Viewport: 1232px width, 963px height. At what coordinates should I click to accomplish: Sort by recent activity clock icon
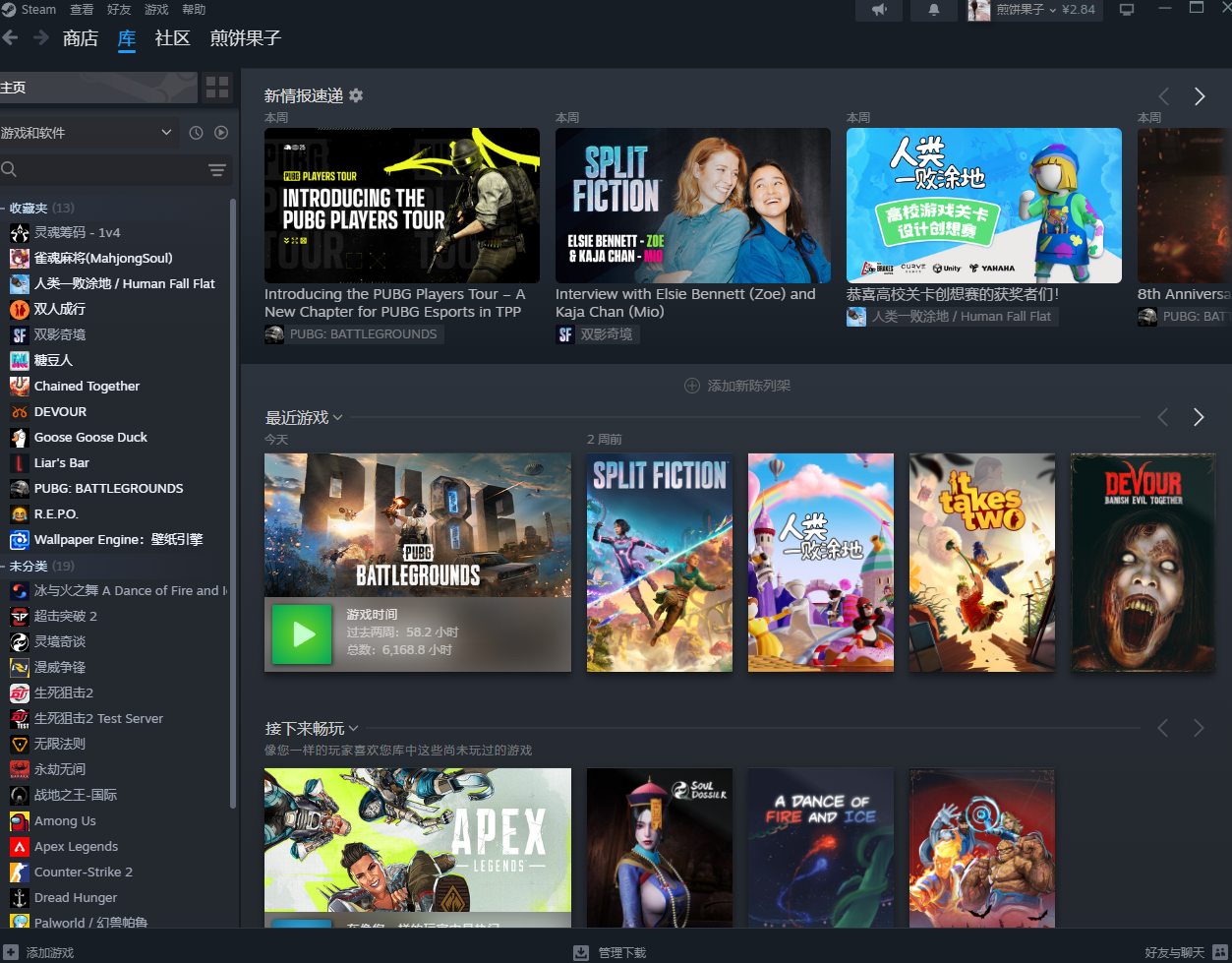pos(196,133)
